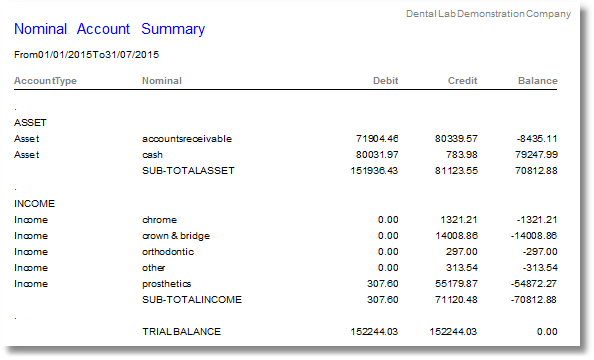Click the prosthetics nominal name
Image resolution: width=594 pixels, height=360 pixels.
click(x=167, y=283)
